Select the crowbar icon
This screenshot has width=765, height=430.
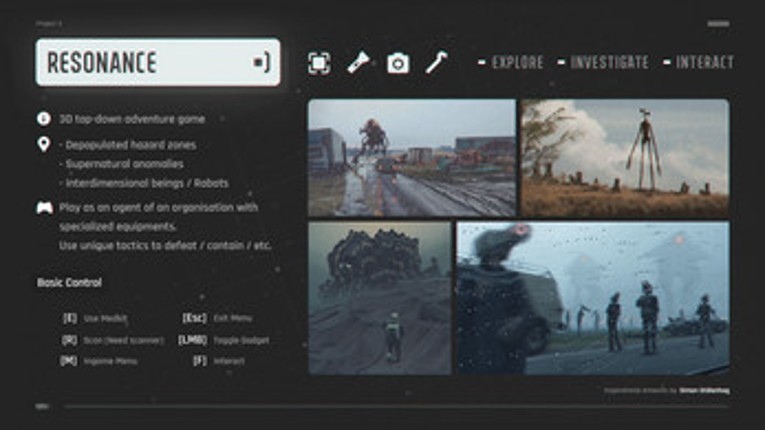click(437, 62)
